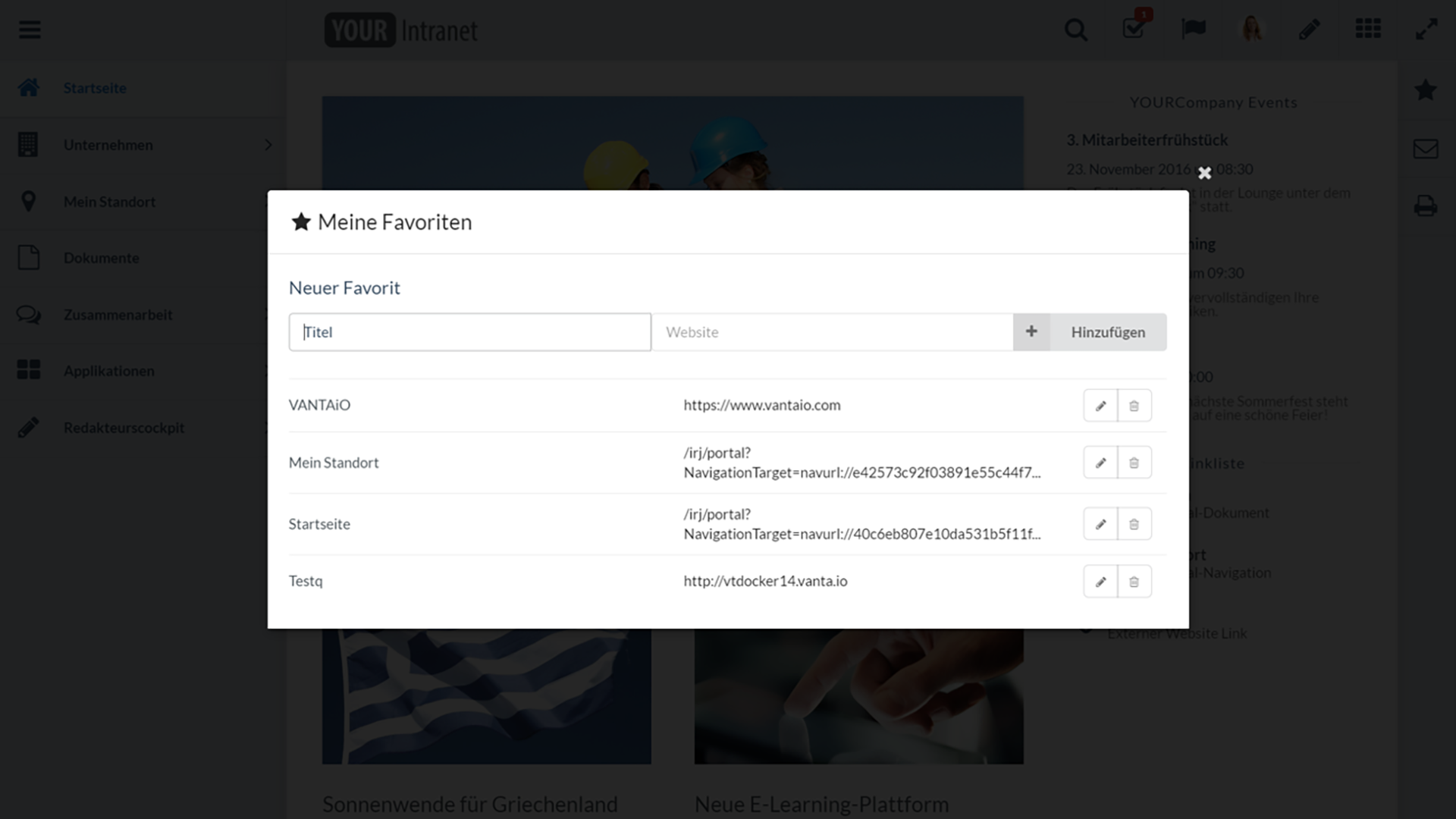The width and height of the screenshot is (1456, 819).
Task: Open the apps grid icon
Action: [1368, 29]
